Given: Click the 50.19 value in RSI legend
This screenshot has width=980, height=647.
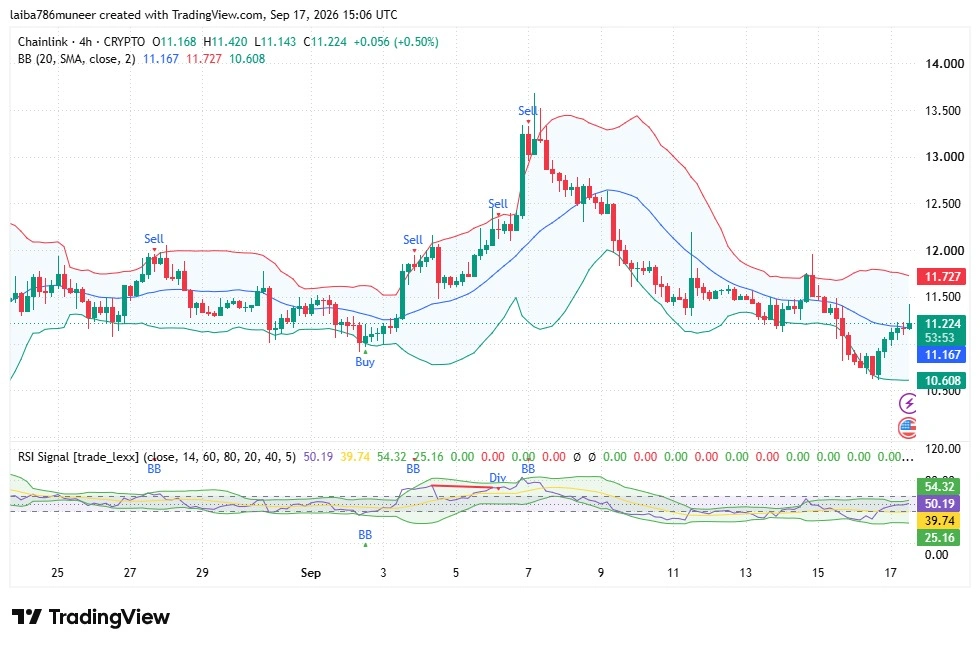Looking at the screenshot, I should (x=318, y=457).
